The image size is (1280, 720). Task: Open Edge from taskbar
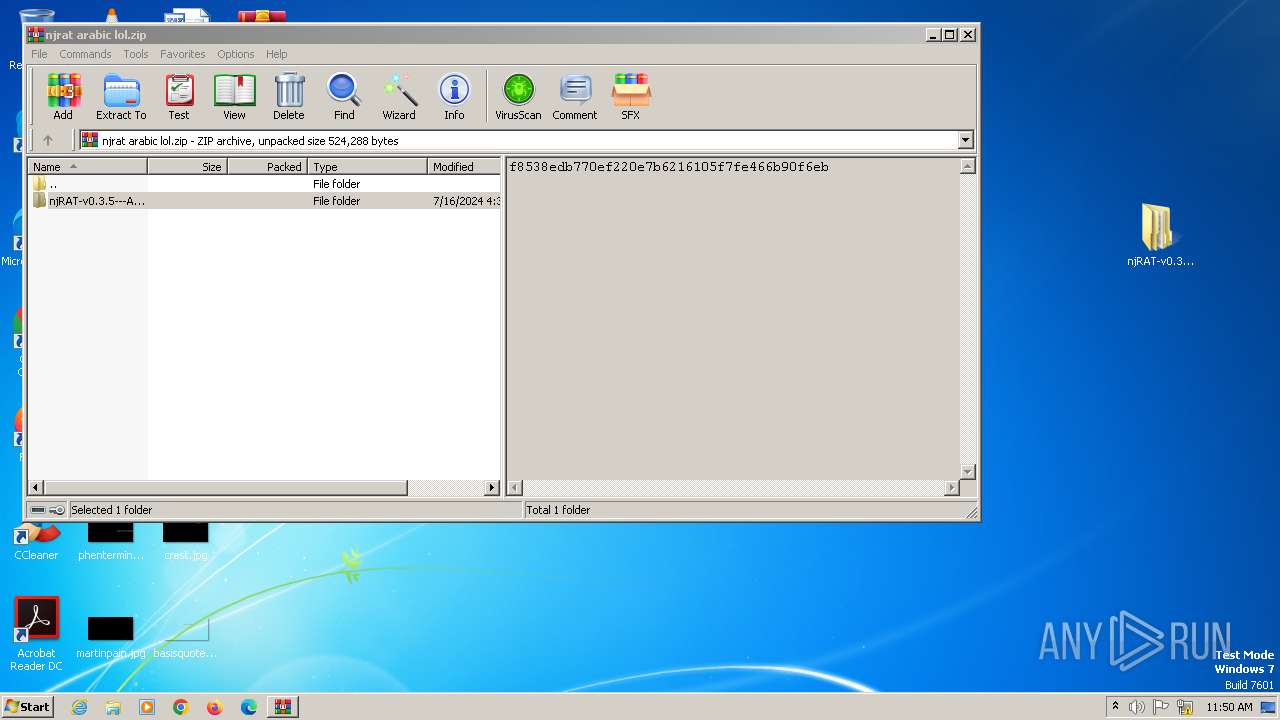coord(249,707)
